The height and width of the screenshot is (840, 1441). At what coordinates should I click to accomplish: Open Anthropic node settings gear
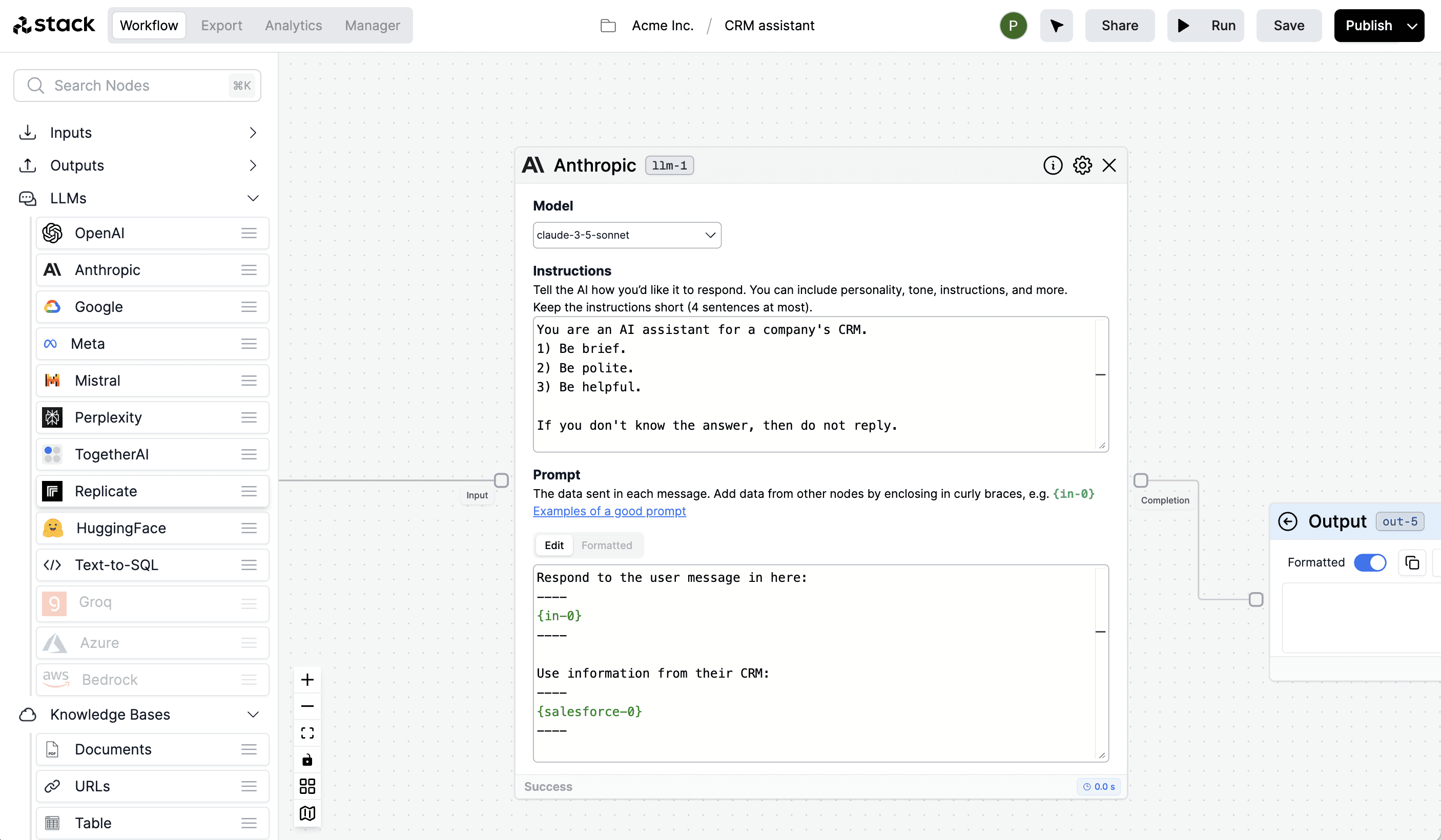tap(1082, 165)
